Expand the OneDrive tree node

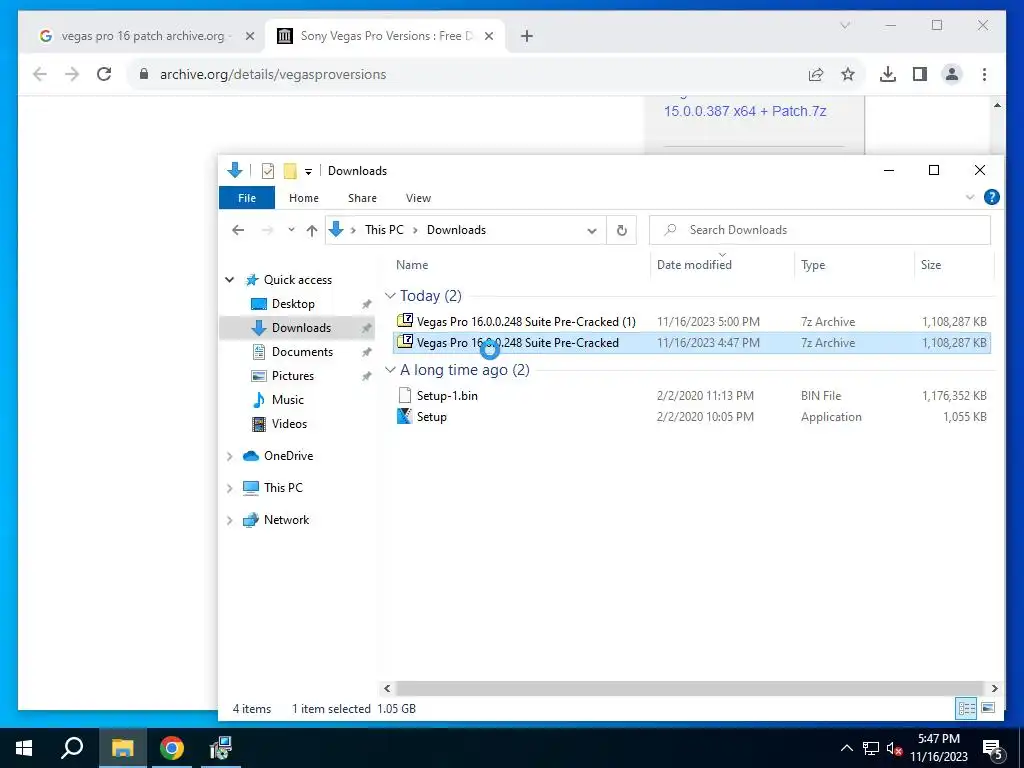tap(230, 456)
